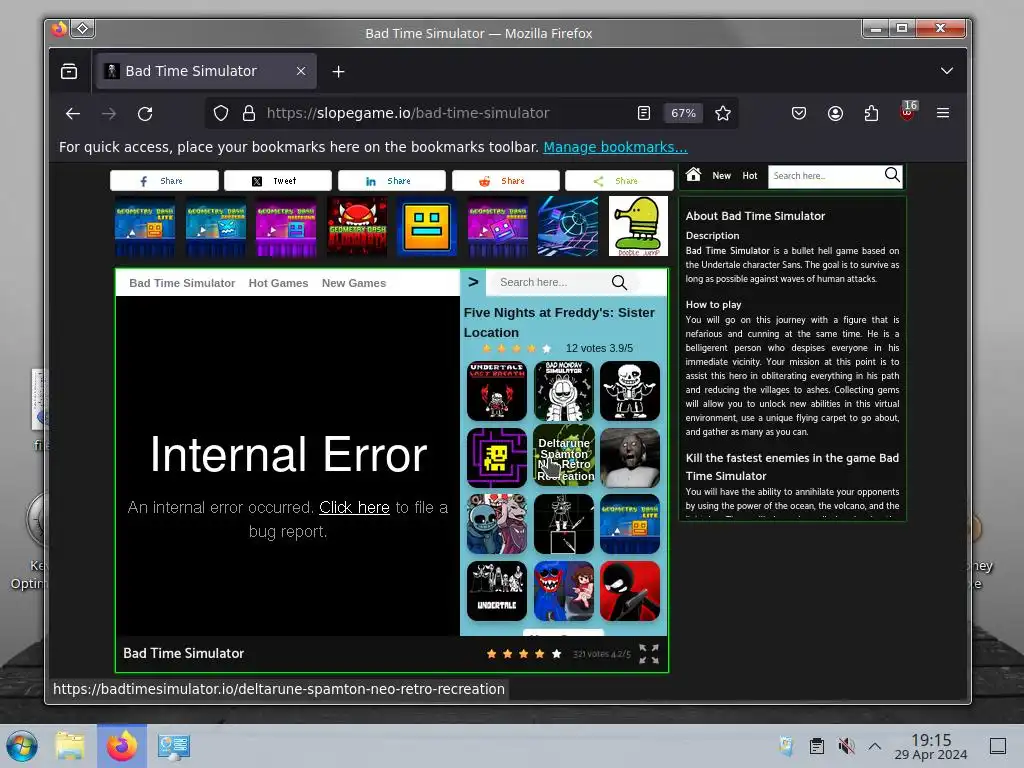This screenshot has width=1024, height=768.
Task: Open the red Geometry Dash Bloodbath thumbnail
Action: [x=357, y=227]
